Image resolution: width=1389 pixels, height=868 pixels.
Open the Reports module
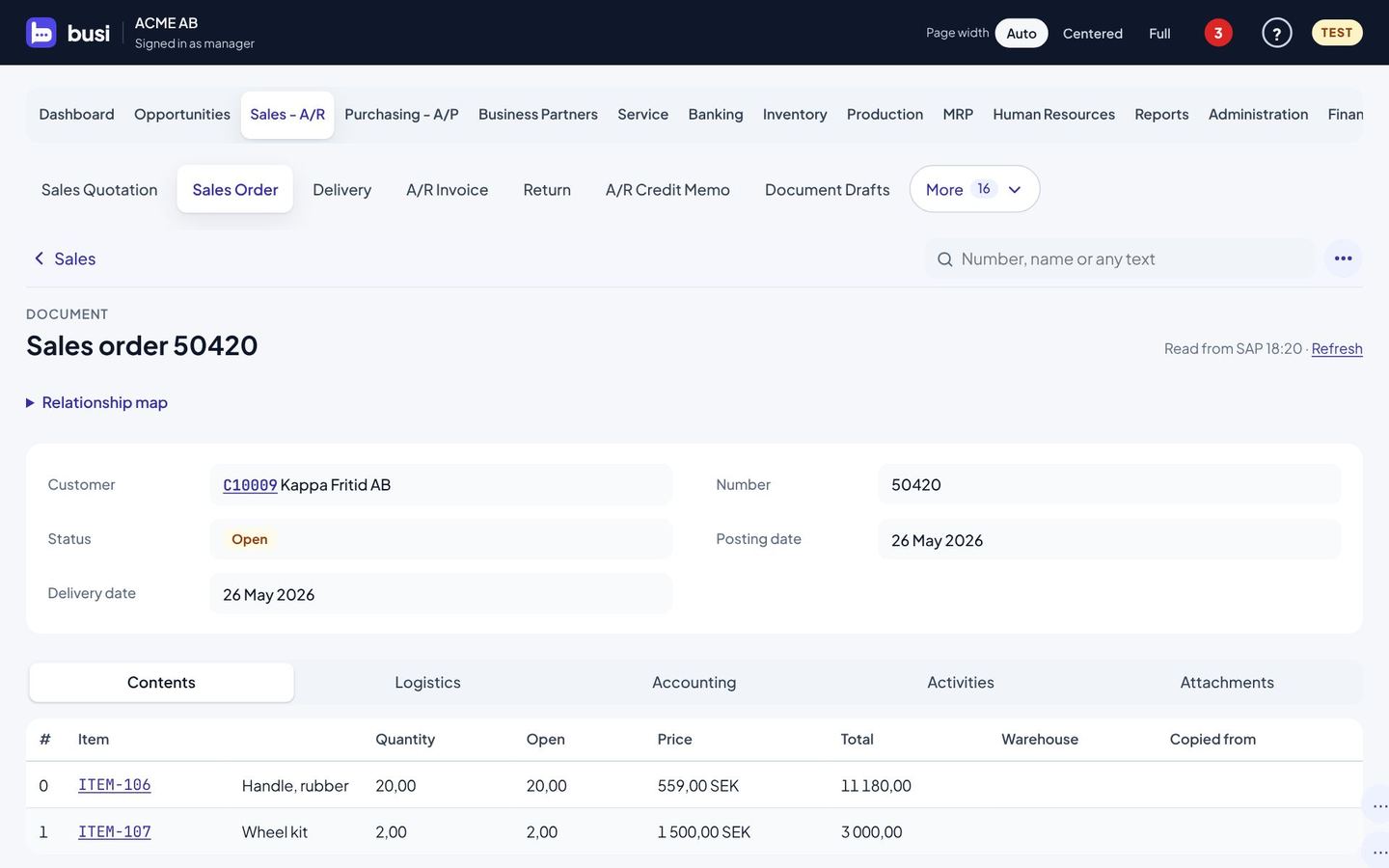(1161, 114)
